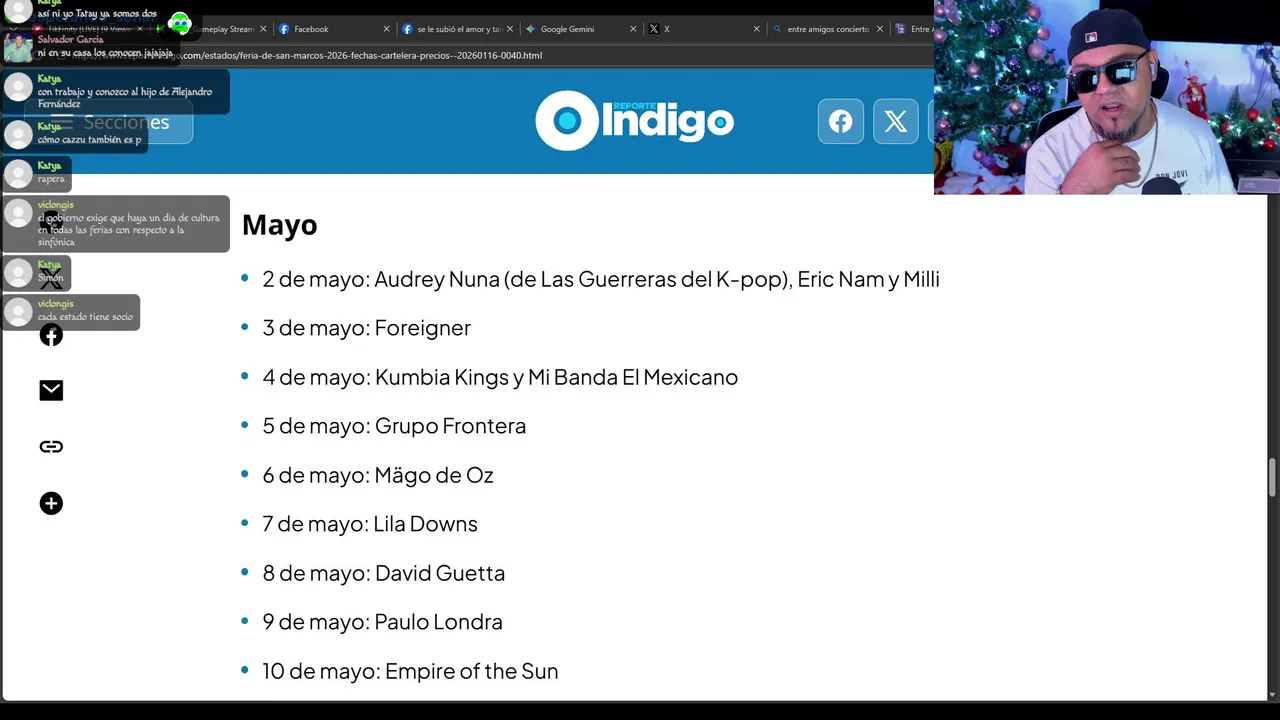
Task: Close the Facebook browser tab
Action: (x=386, y=29)
